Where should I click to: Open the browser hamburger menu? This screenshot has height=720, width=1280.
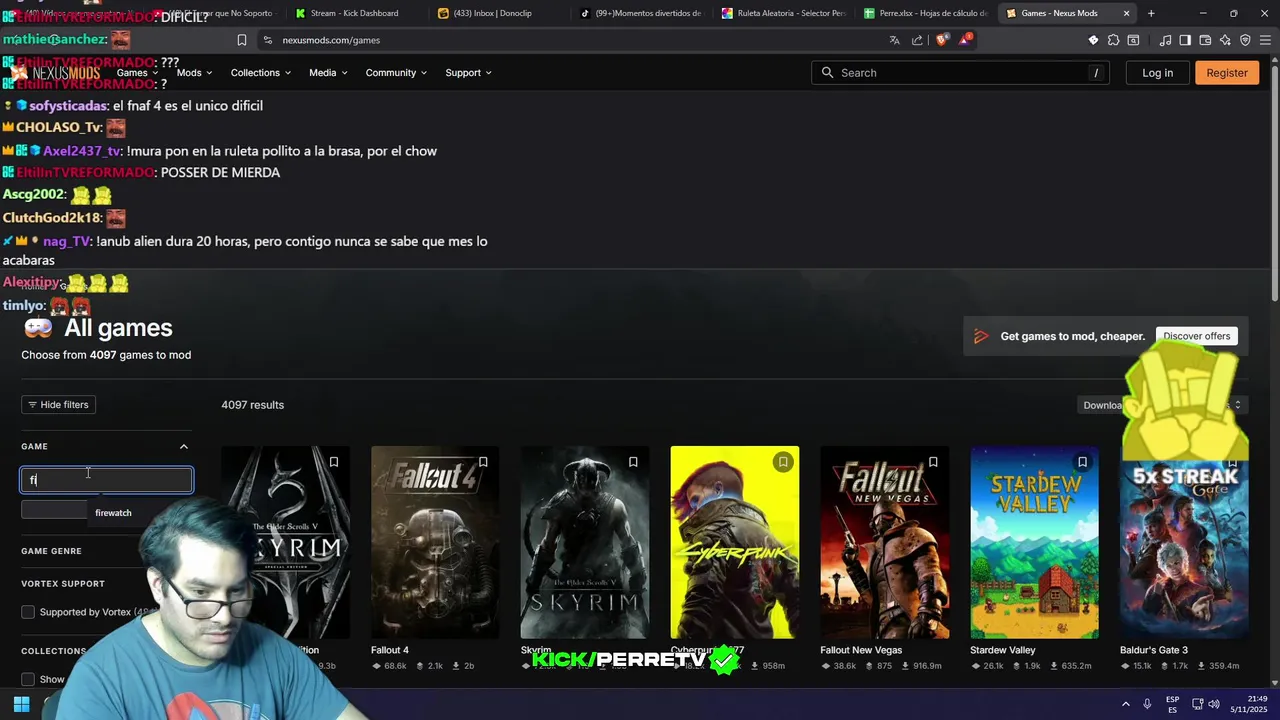point(1265,40)
